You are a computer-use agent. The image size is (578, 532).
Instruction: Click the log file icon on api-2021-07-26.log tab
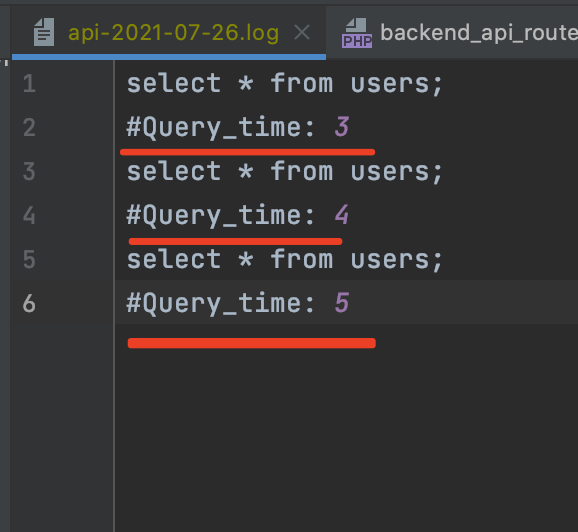click(x=44, y=32)
